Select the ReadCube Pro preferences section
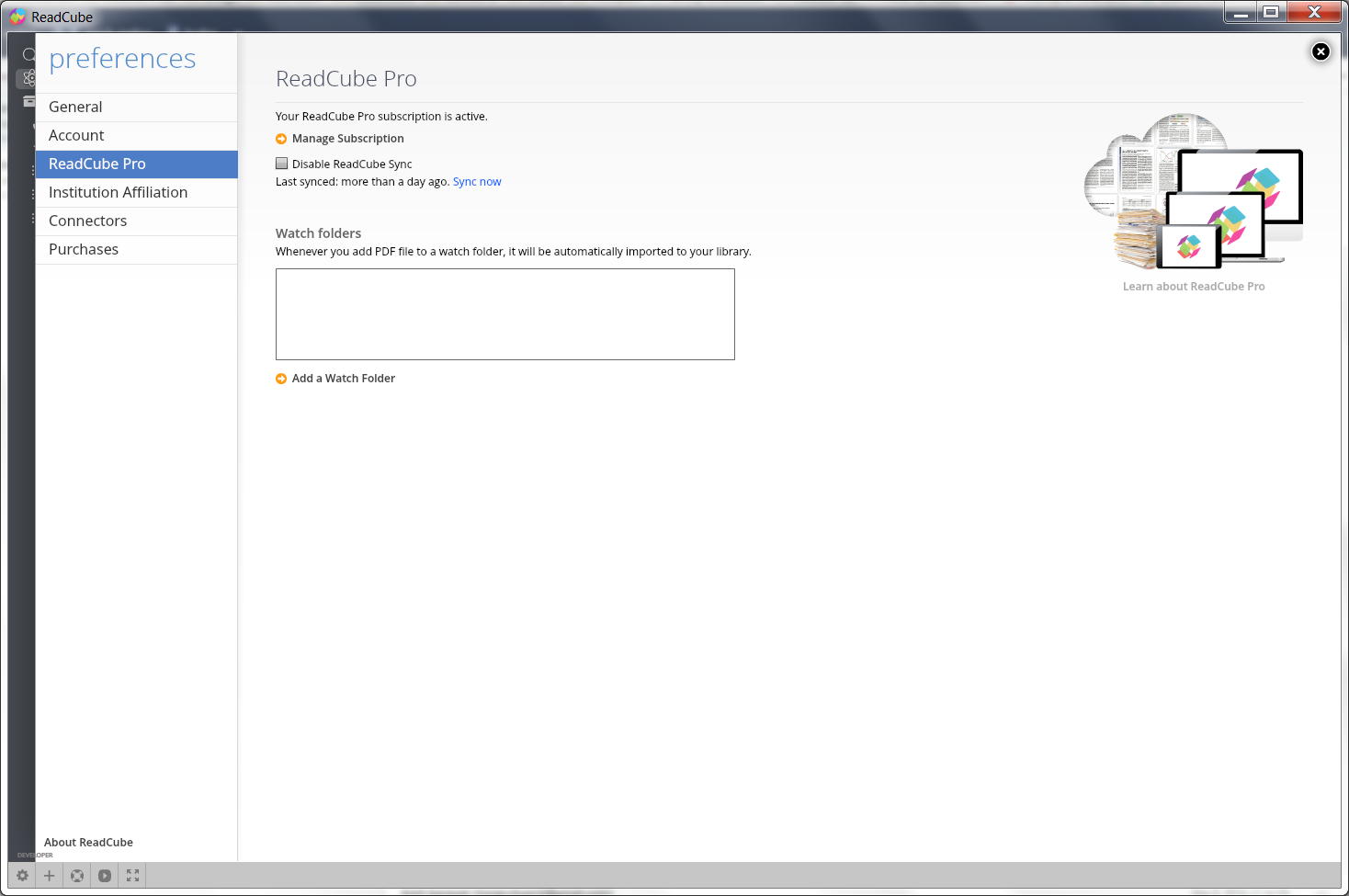Image resolution: width=1349 pixels, height=896 pixels. point(136,164)
